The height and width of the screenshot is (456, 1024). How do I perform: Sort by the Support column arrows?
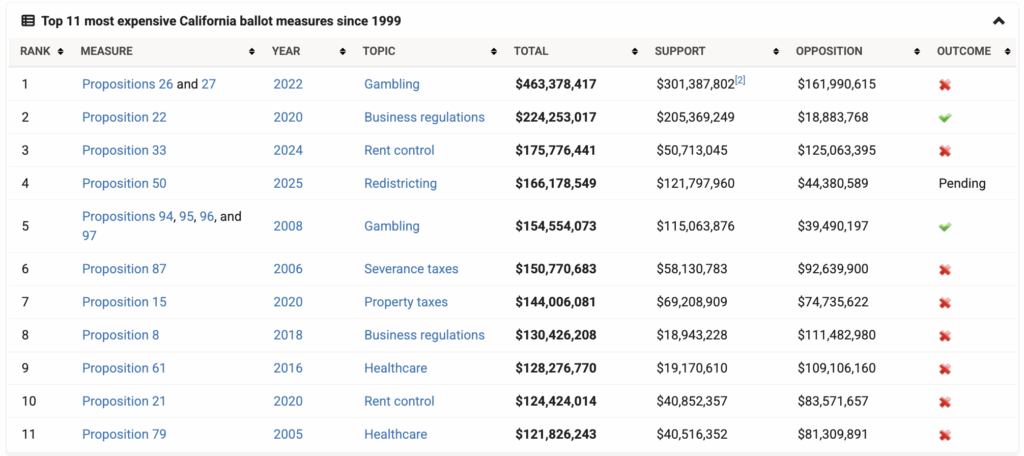[x=776, y=51]
